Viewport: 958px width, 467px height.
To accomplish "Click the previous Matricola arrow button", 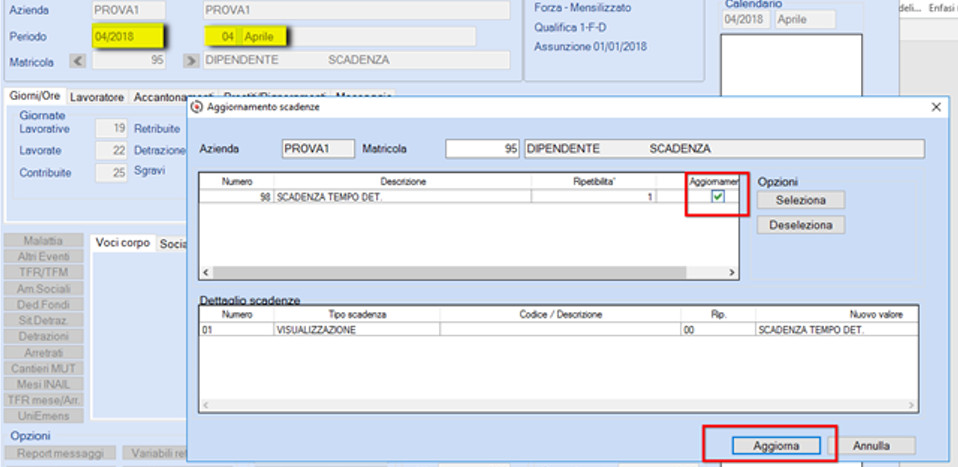I will coord(78,61).
